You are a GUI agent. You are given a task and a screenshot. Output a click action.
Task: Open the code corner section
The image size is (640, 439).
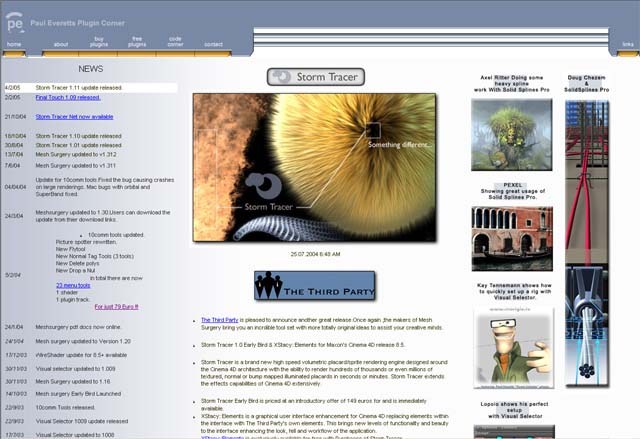pyautogui.click(x=175, y=42)
